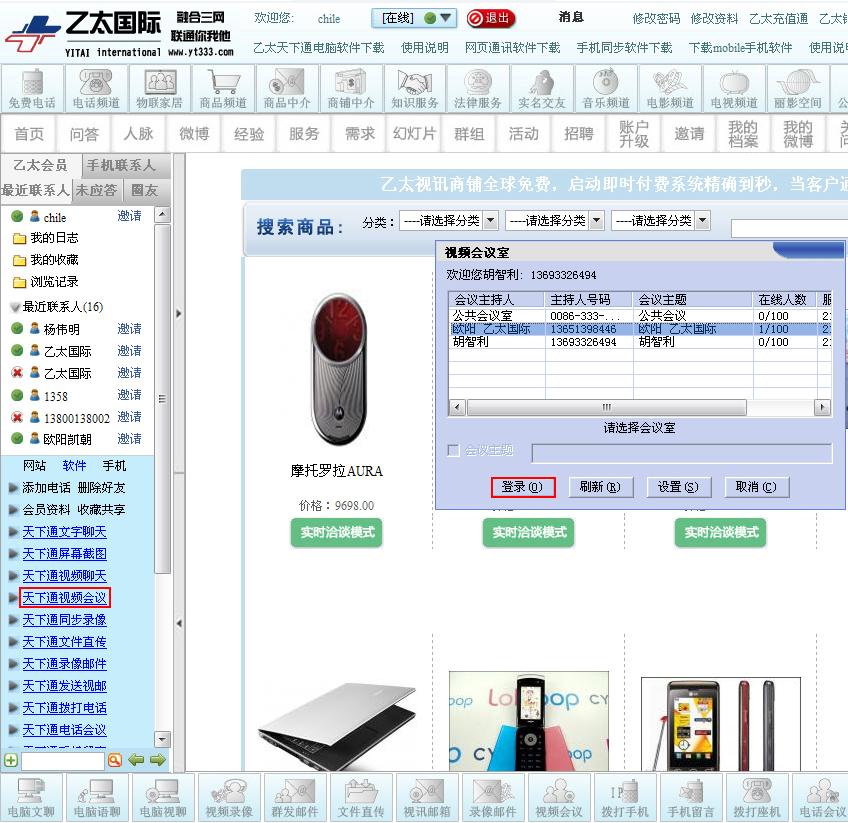Toggle the 会议主题 checkbox

(x=454, y=450)
